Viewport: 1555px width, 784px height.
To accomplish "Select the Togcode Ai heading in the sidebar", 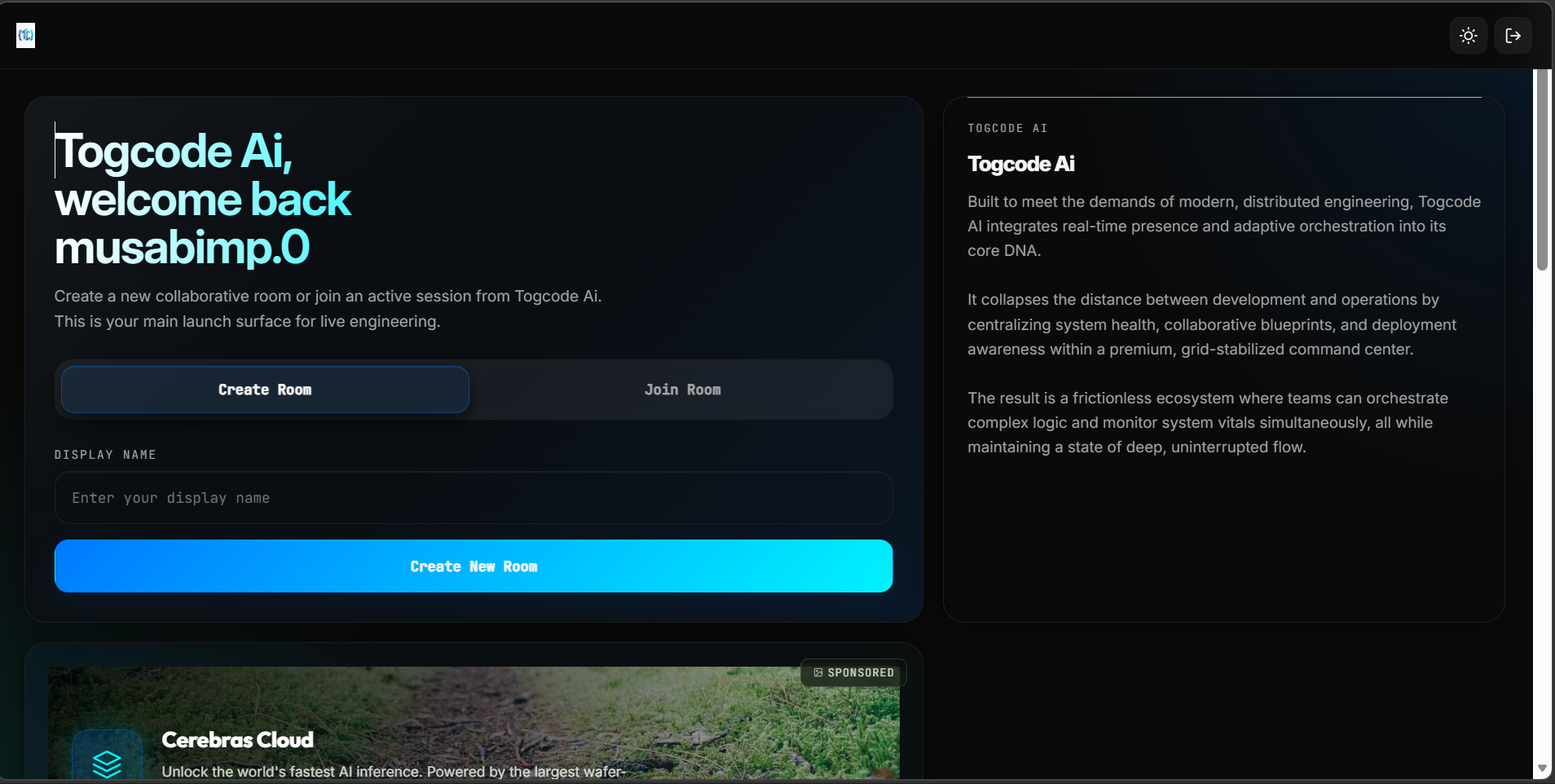I will tap(1020, 163).
